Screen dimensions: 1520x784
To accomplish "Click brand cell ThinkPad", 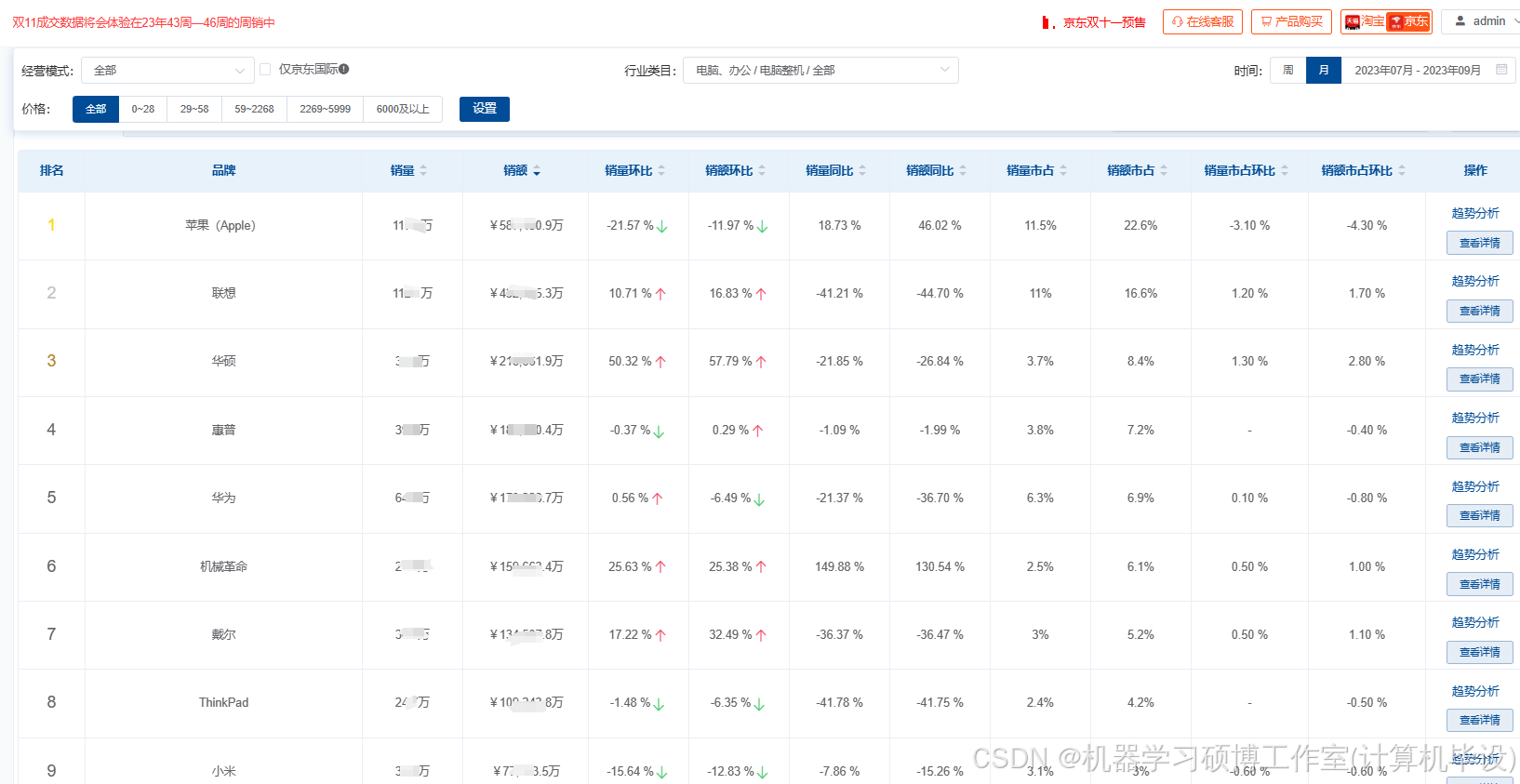I will click(223, 702).
